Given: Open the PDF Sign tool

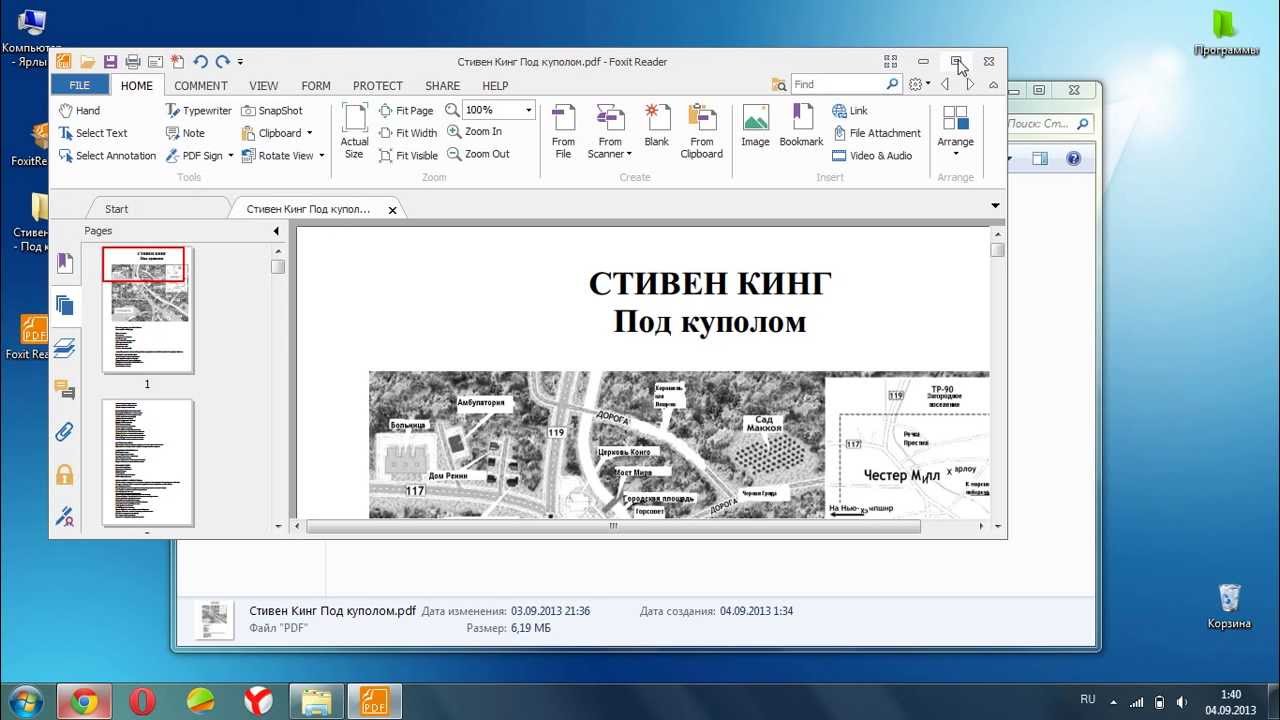Looking at the screenshot, I should pyautogui.click(x=194, y=155).
